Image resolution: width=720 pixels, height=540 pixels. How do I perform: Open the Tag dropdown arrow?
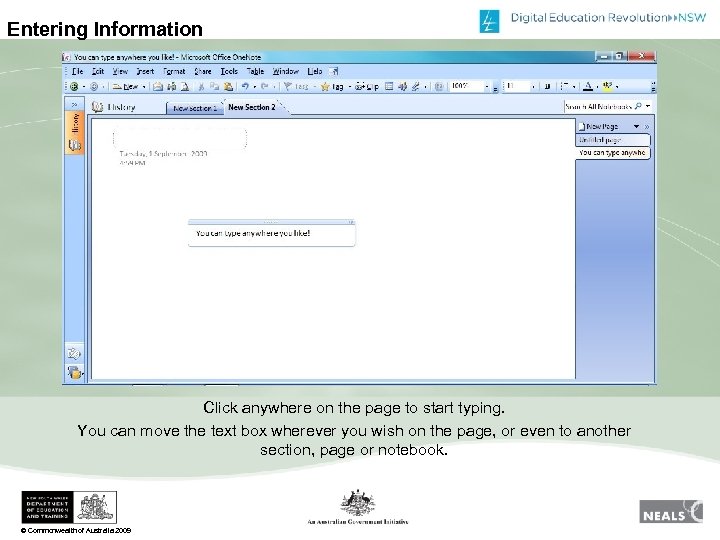click(x=349, y=86)
